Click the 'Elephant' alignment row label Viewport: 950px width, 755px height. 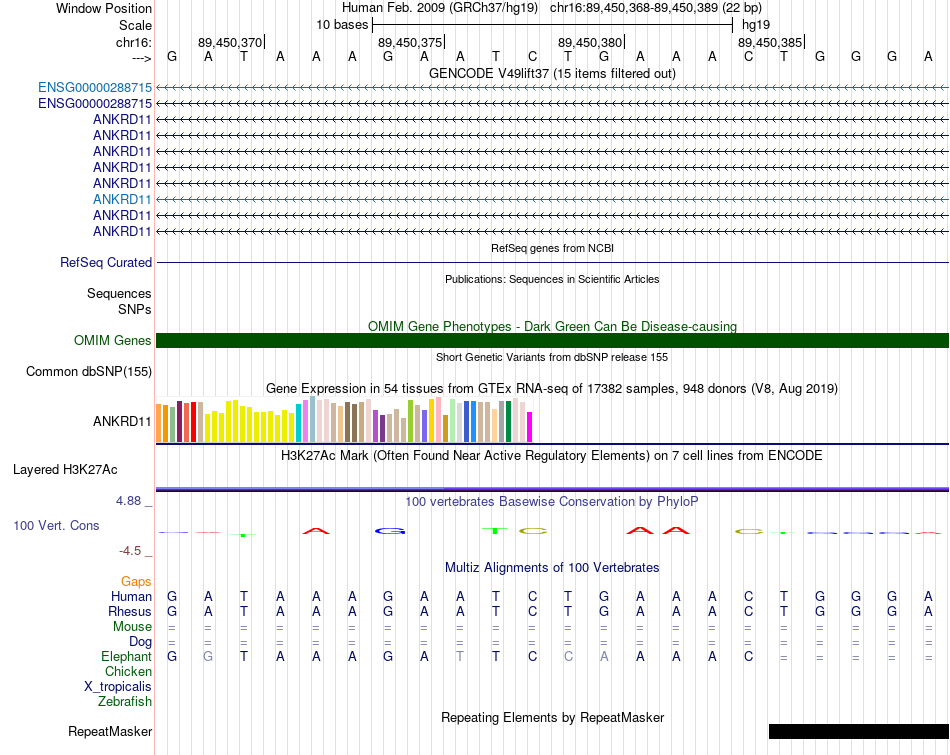click(x=126, y=656)
